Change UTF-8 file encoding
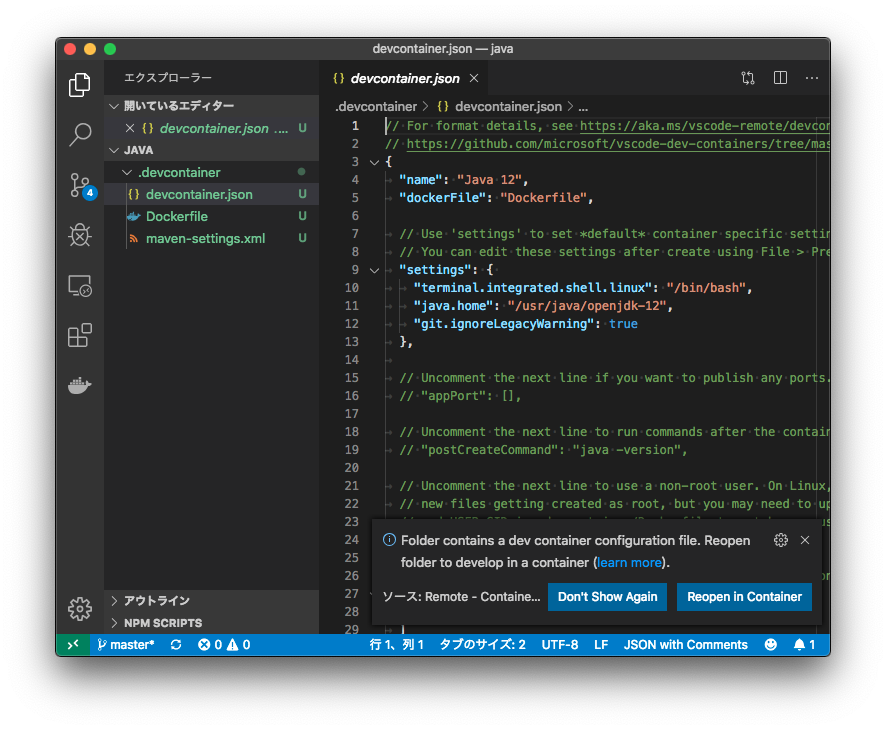Image resolution: width=886 pixels, height=730 pixels. point(559,645)
